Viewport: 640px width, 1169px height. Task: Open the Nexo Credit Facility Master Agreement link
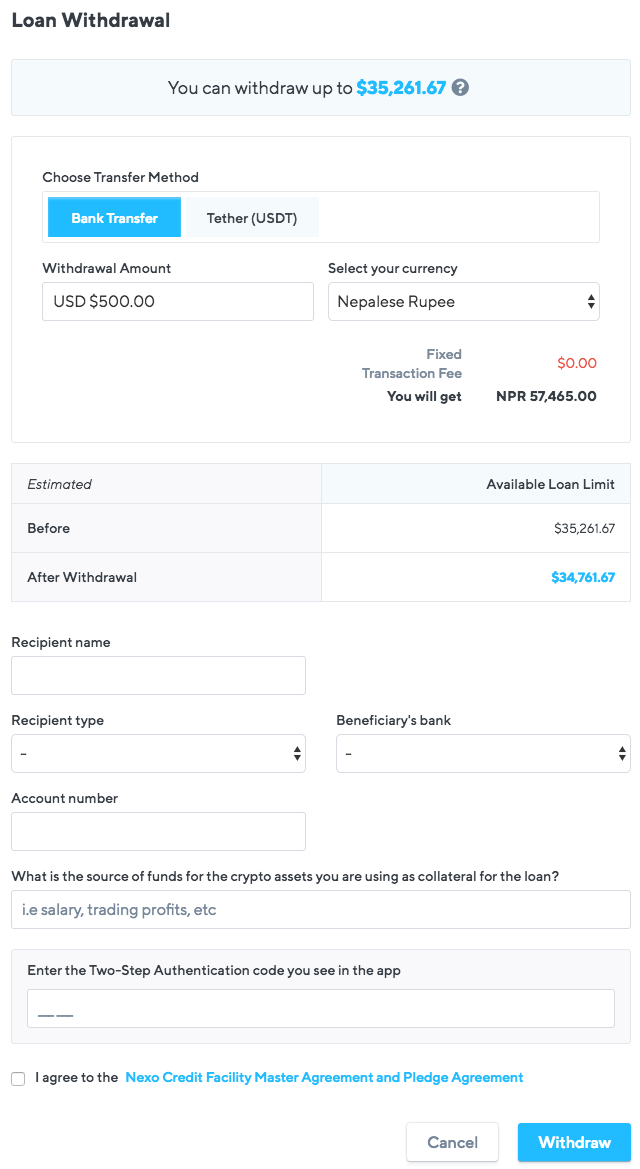324,1077
